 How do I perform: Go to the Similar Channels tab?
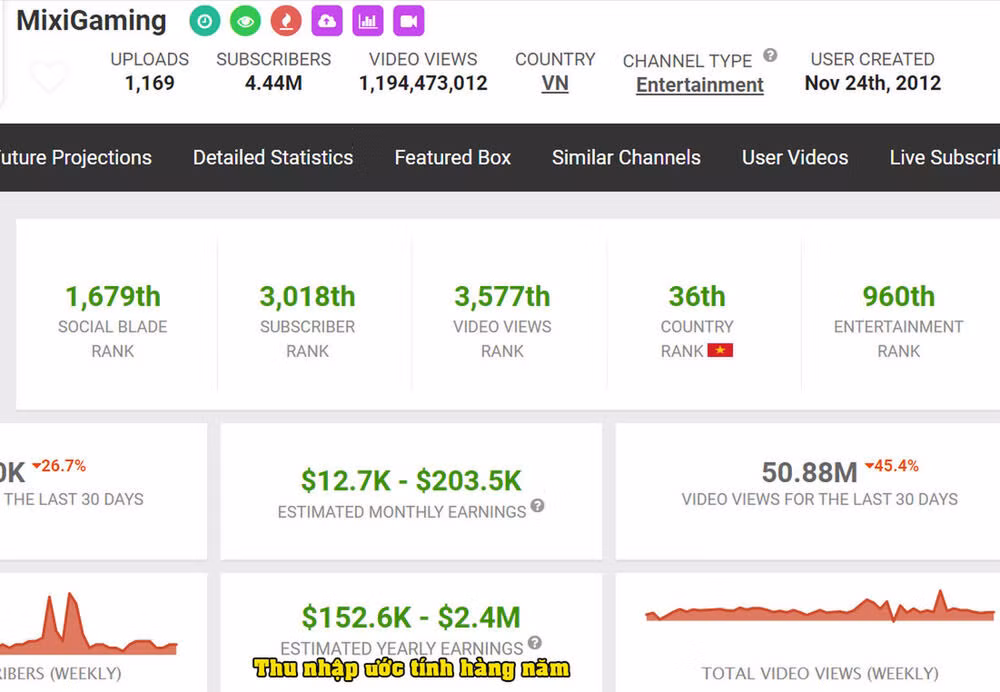pyautogui.click(x=626, y=158)
